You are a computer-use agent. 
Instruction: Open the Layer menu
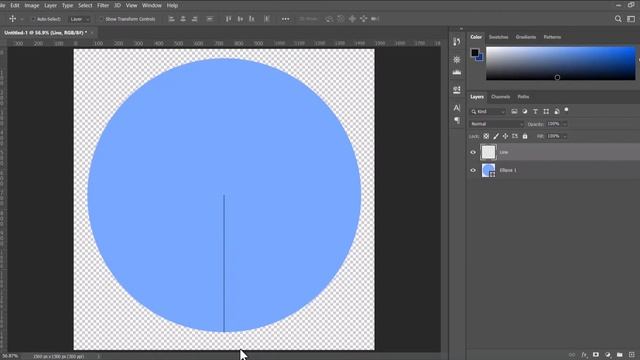tap(51, 5)
